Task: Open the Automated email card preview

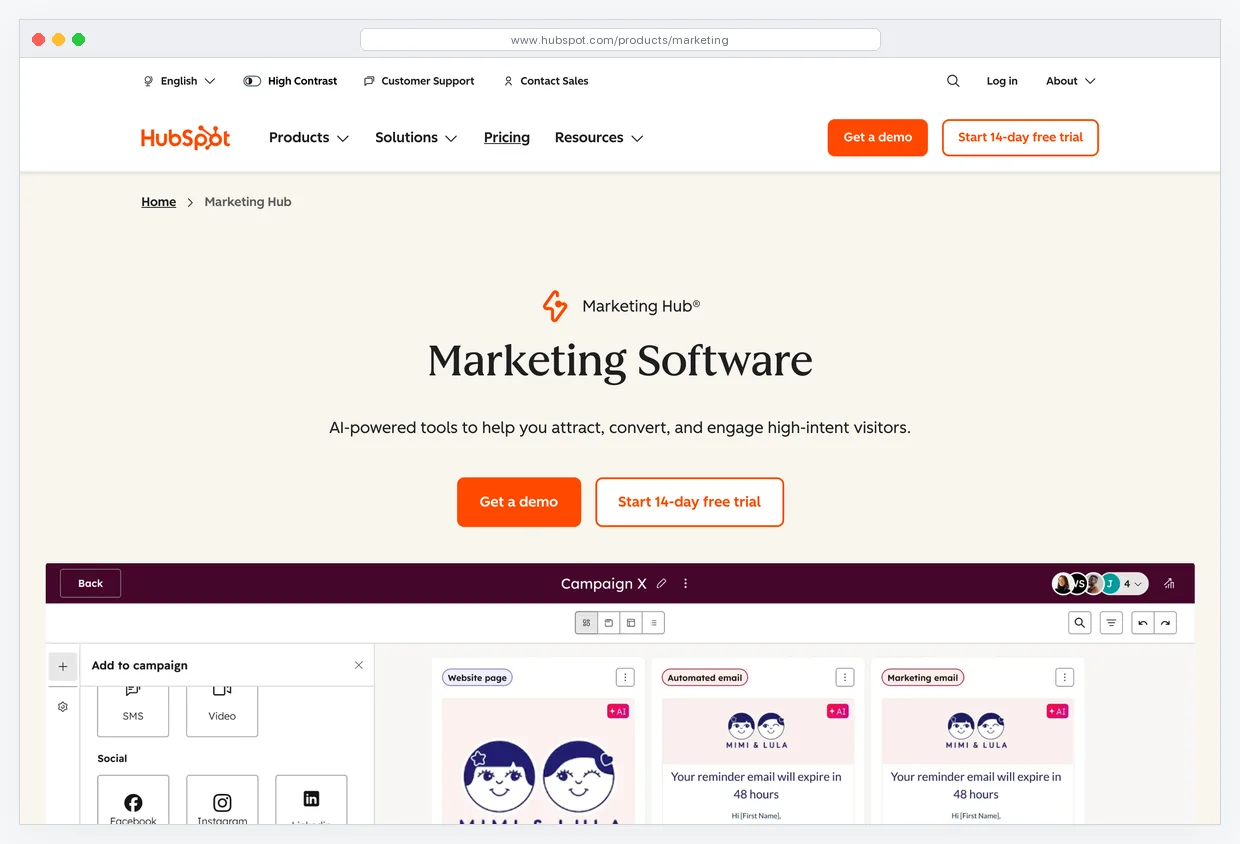Action: coord(758,761)
